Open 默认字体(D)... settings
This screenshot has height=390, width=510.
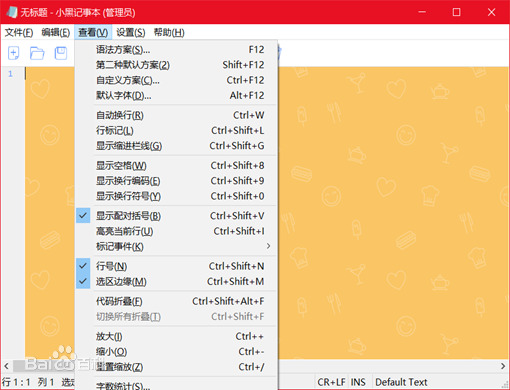point(176,96)
